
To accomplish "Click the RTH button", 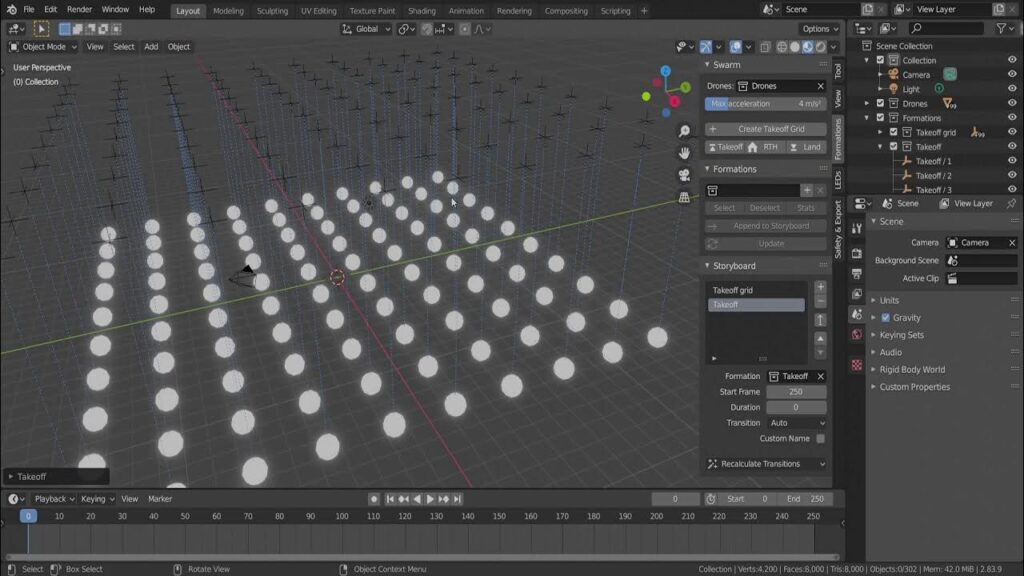I will click(x=765, y=147).
